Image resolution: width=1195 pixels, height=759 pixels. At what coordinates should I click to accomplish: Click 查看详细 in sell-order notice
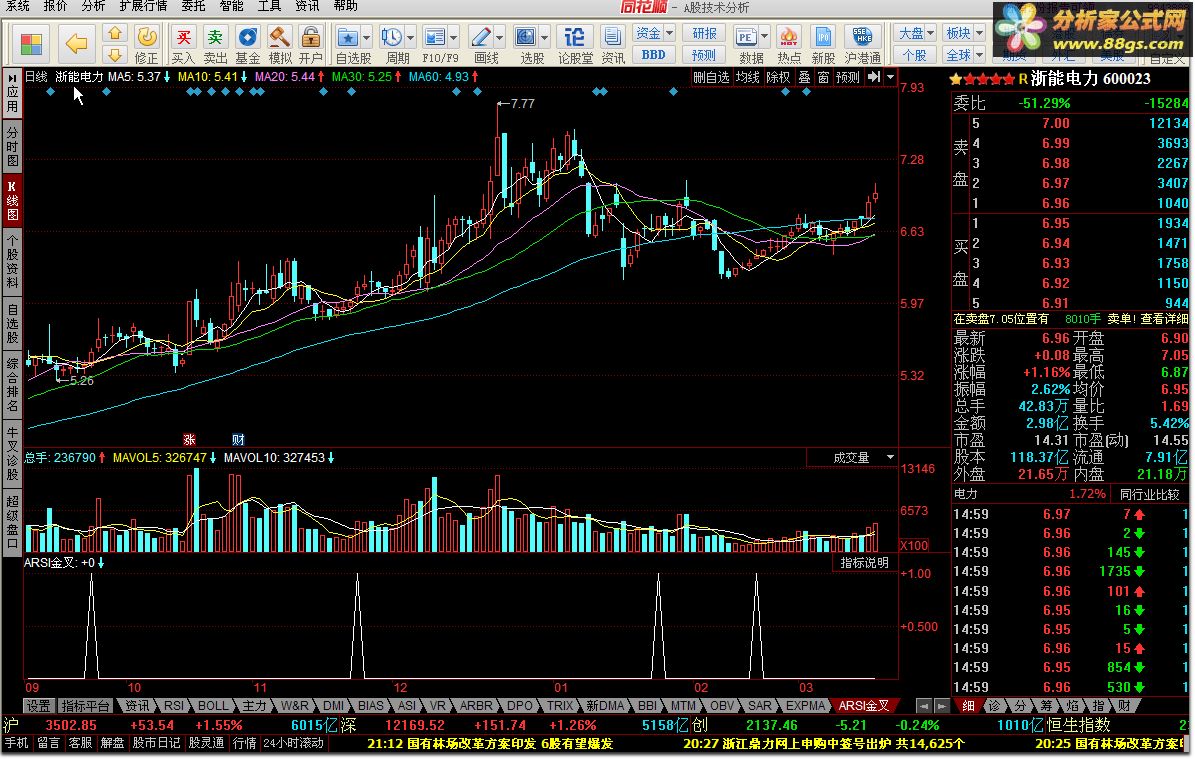[x=1165, y=319]
